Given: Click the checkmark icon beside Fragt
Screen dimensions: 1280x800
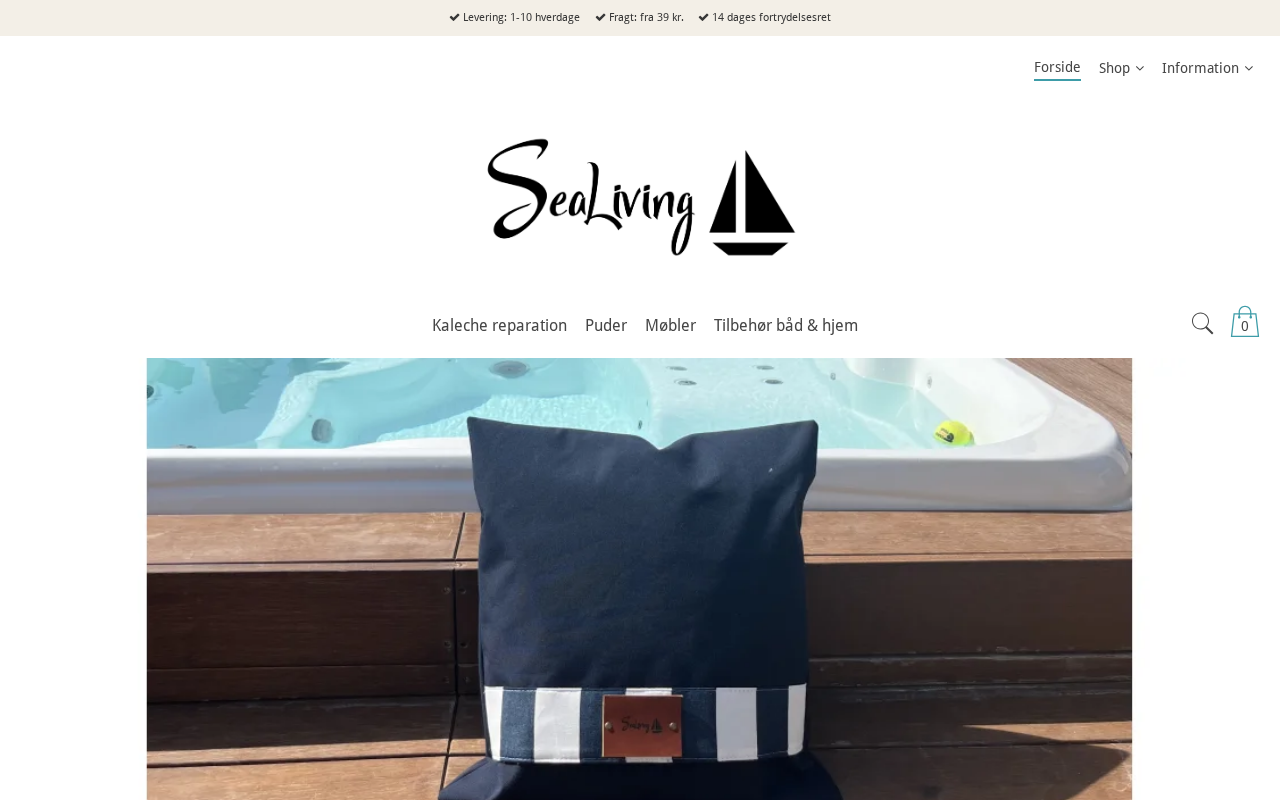Looking at the screenshot, I should [x=600, y=17].
